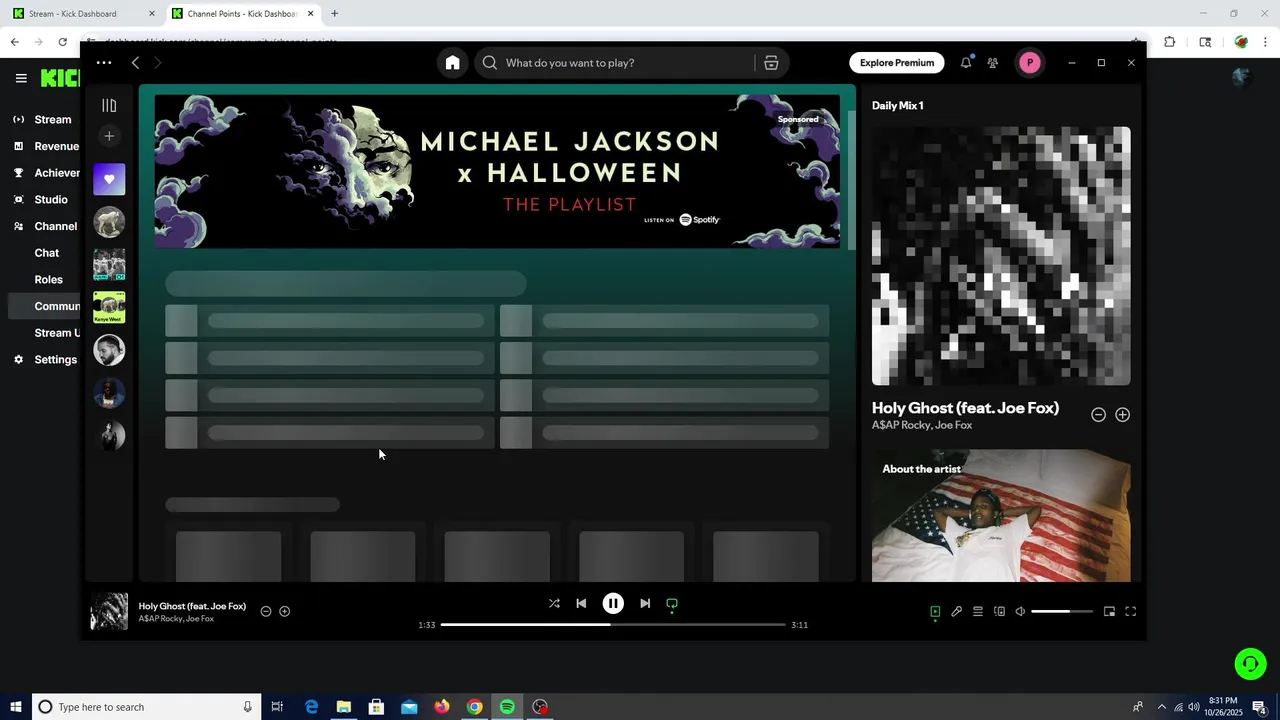Toggle the Kick hamburger menu
This screenshot has width=1280, height=720.
pos(21,77)
